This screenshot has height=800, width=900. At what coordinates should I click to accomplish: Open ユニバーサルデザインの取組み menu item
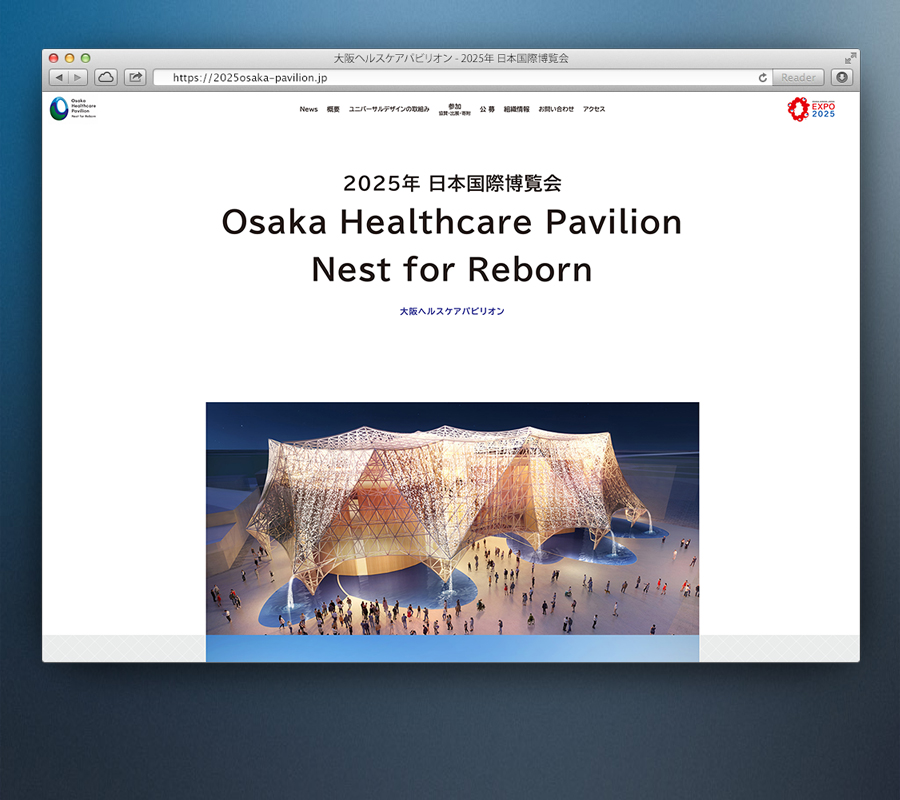(x=389, y=109)
